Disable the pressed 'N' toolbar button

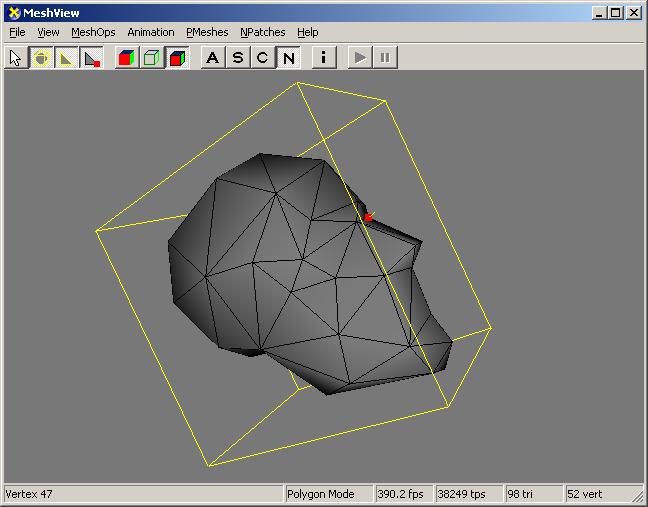pyautogui.click(x=288, y=57)
